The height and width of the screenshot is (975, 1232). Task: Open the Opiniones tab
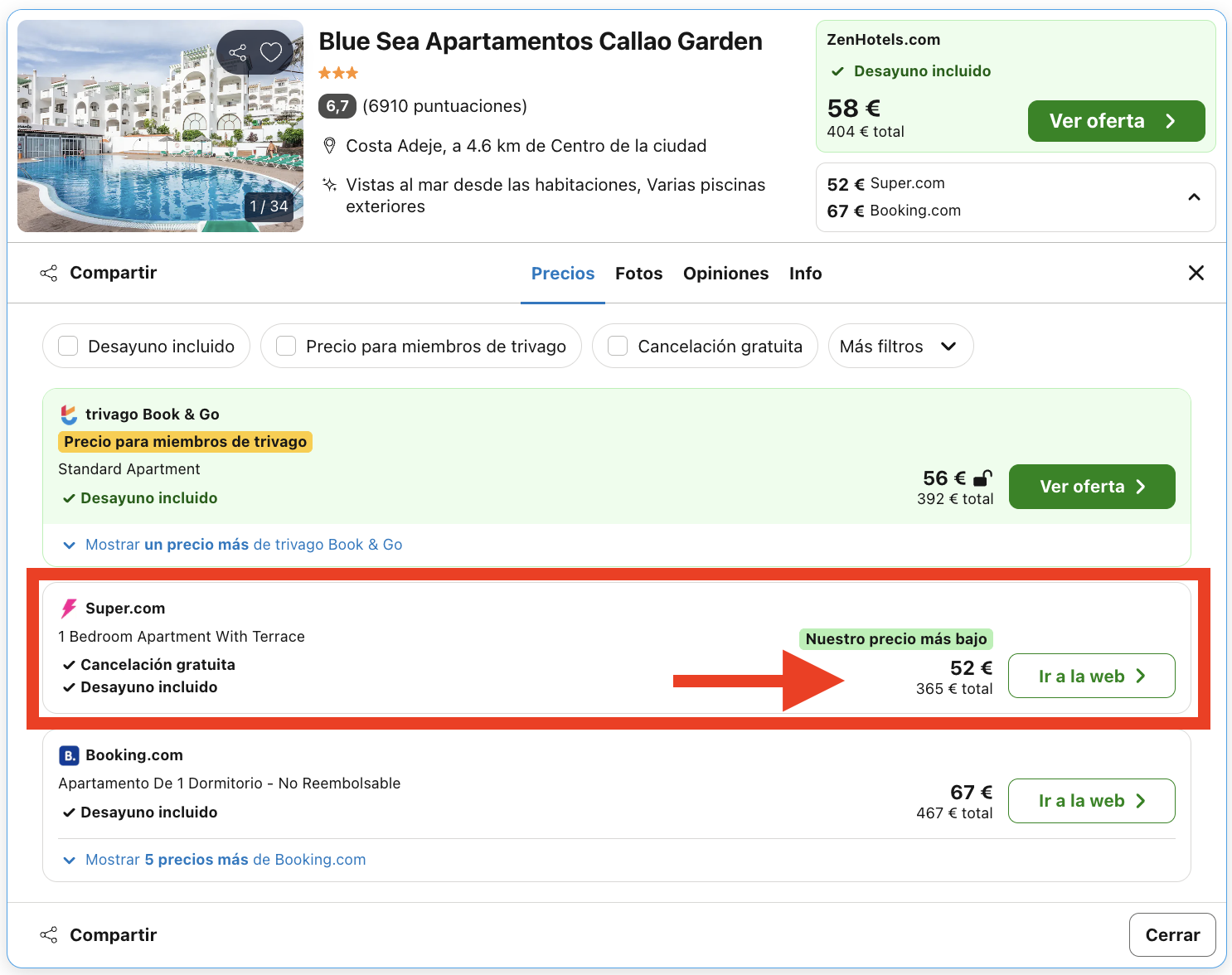(725, 273)
